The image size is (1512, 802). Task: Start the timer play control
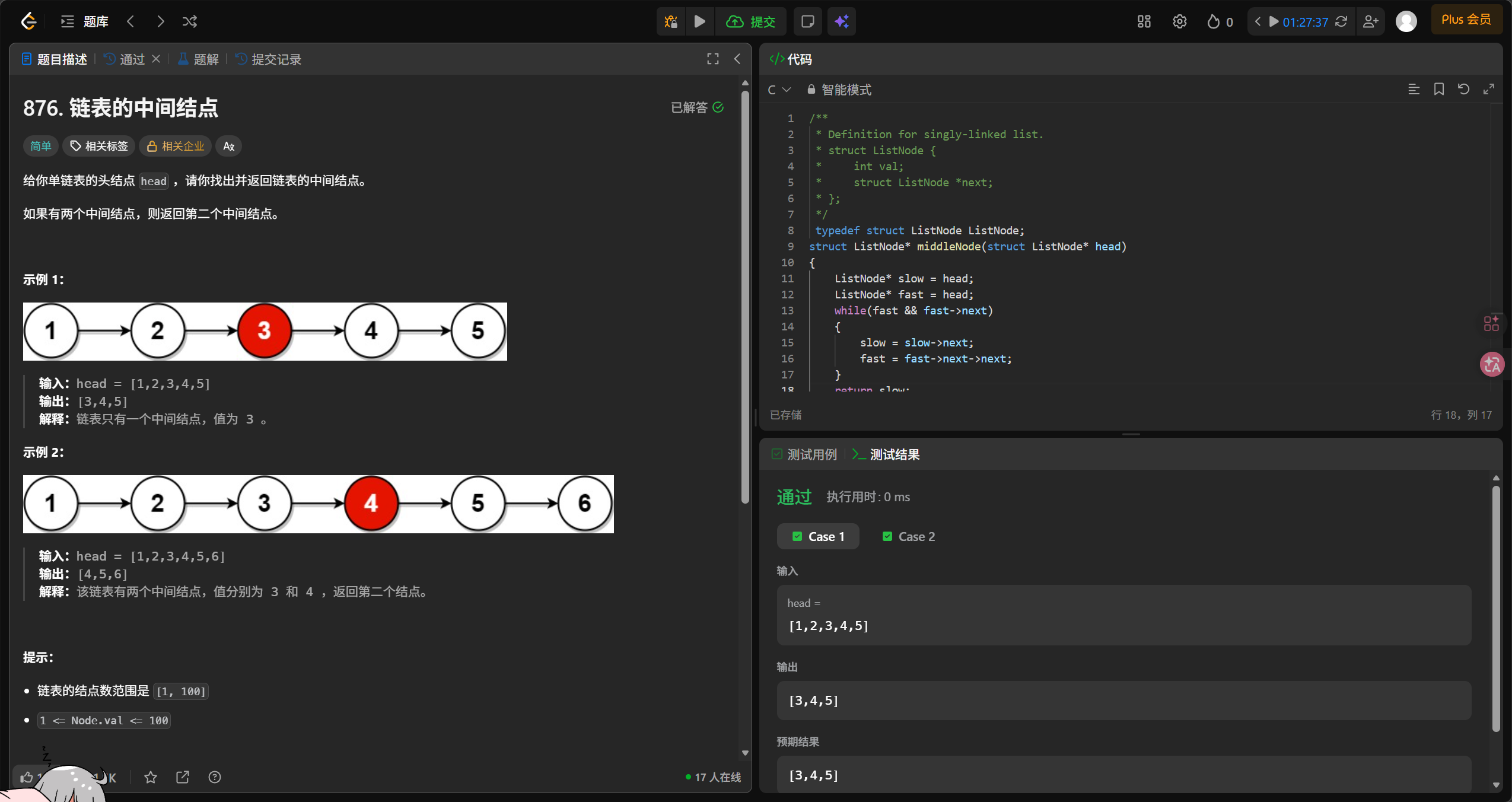coord(1273,22)
